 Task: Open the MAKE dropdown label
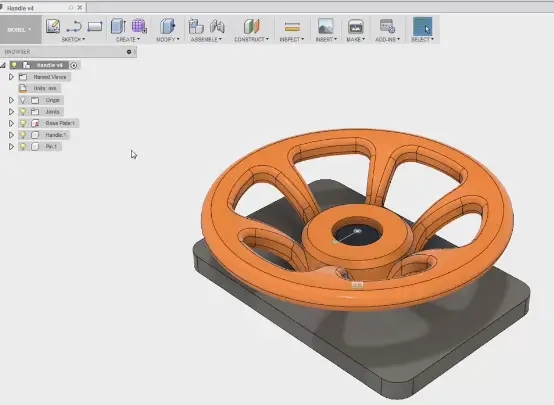[356, 40]
